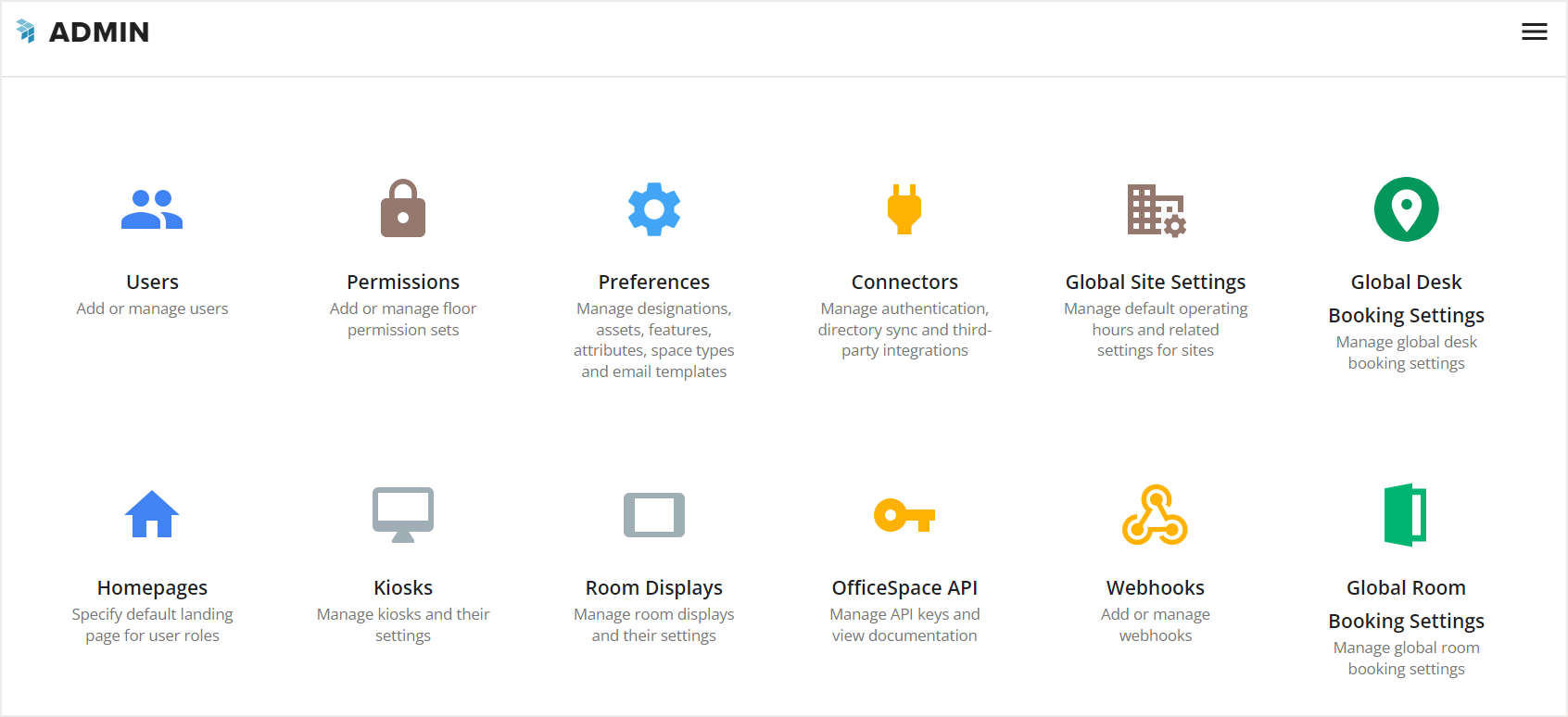Click the Permissions padlock icon
This screenshot has width=1568, height=717.
click(403, 208)
